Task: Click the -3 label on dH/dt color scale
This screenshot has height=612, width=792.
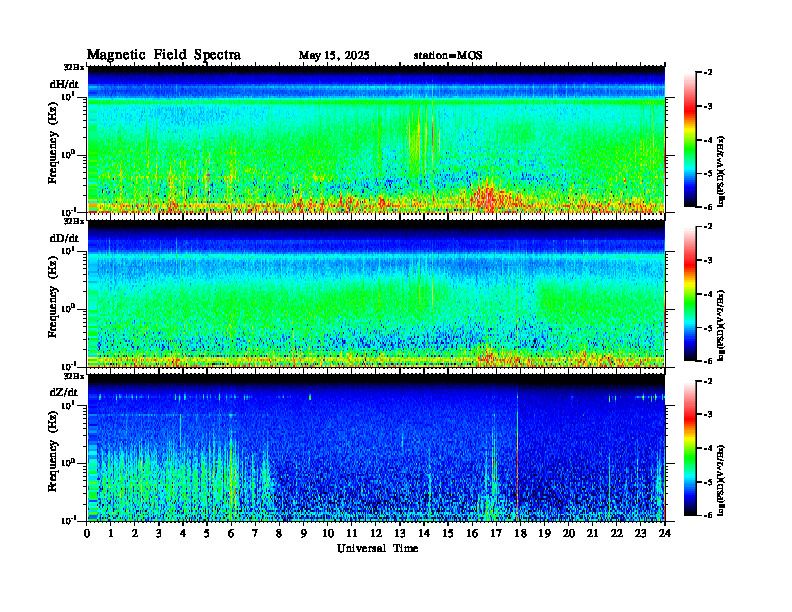Action: pos(708,106)
